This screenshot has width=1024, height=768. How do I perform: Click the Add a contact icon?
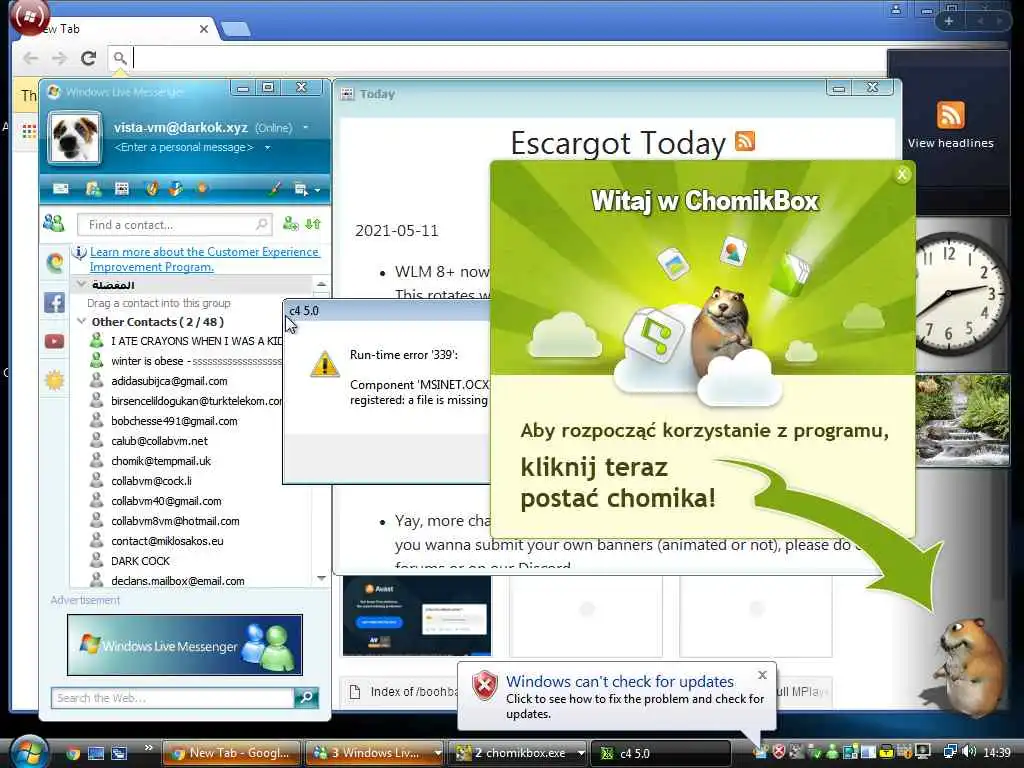(290, 224)
